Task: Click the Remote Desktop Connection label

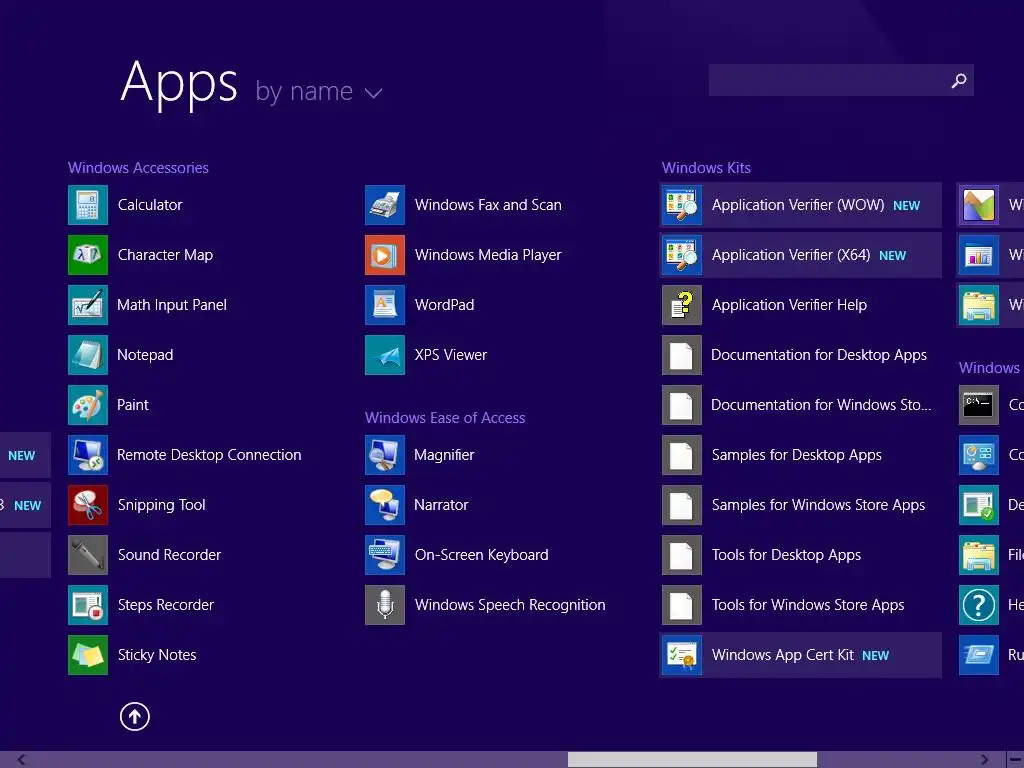Action: point(209,455)
